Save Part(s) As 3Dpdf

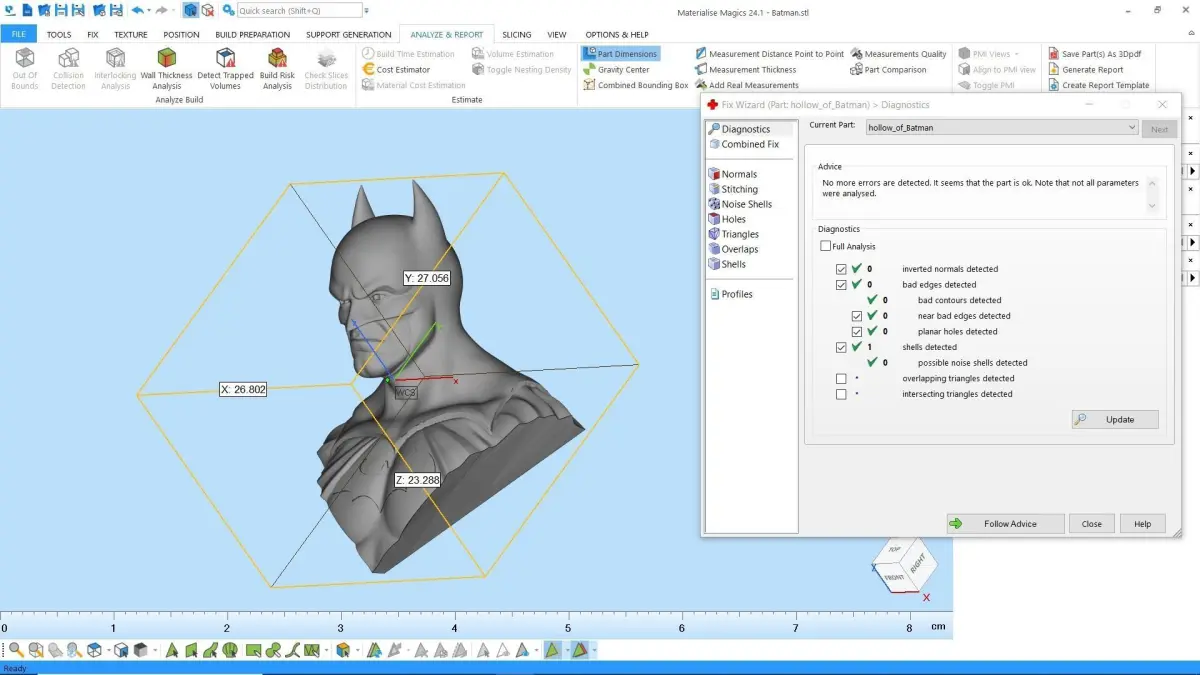click(x=1094, y=54)
